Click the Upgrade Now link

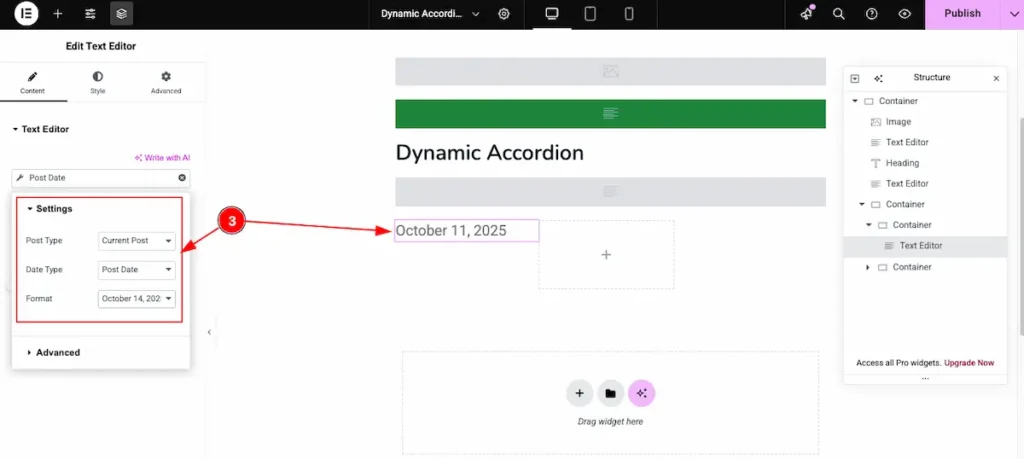click(x=969, y=363)
